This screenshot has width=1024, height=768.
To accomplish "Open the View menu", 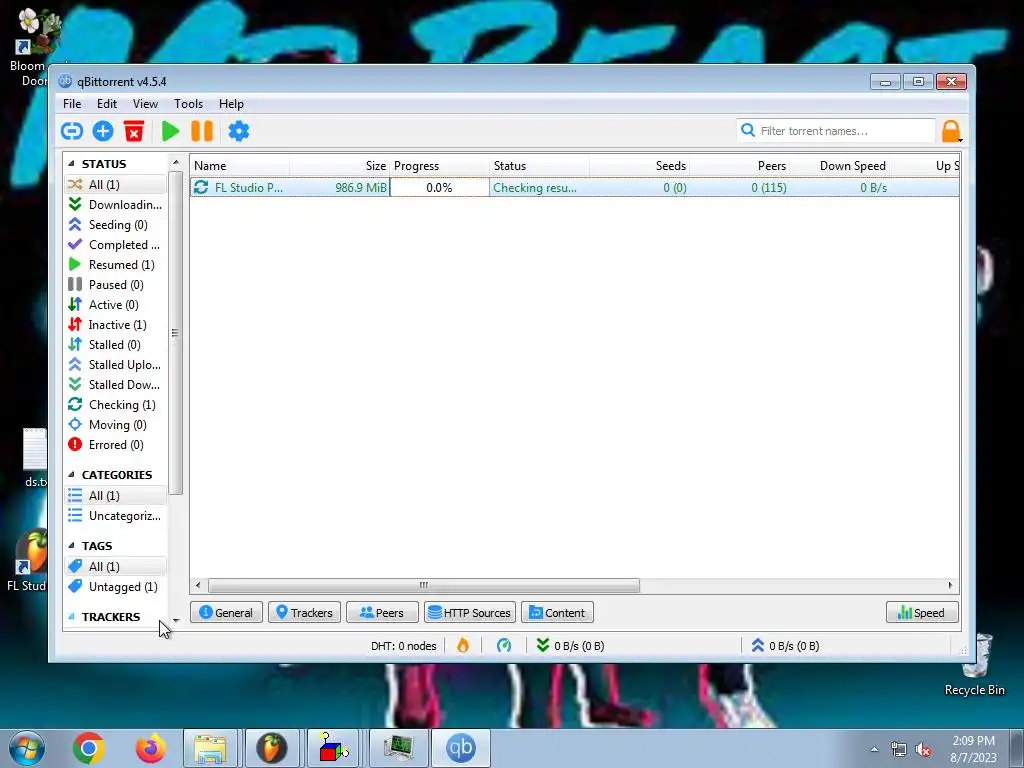I will (x=145, y=104).
